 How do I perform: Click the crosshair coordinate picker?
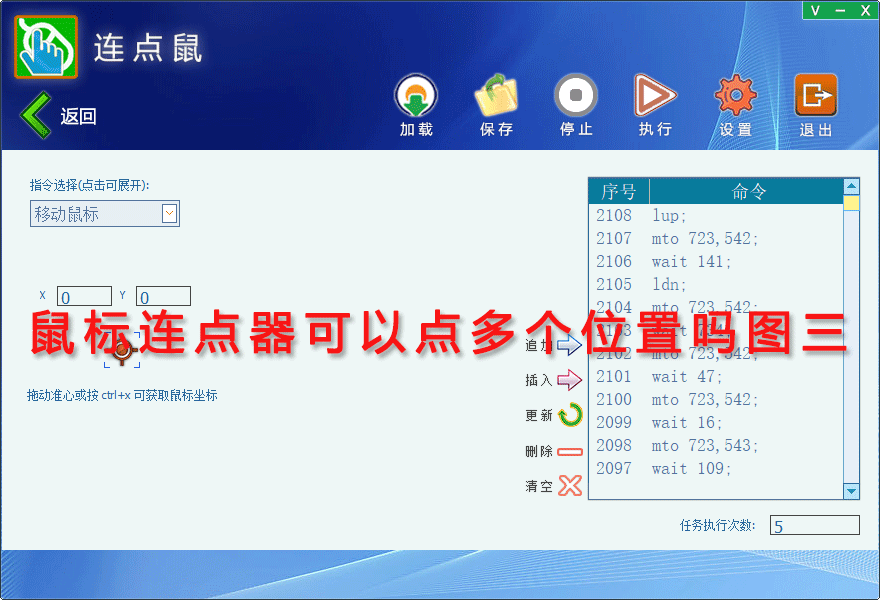[122, 350]
